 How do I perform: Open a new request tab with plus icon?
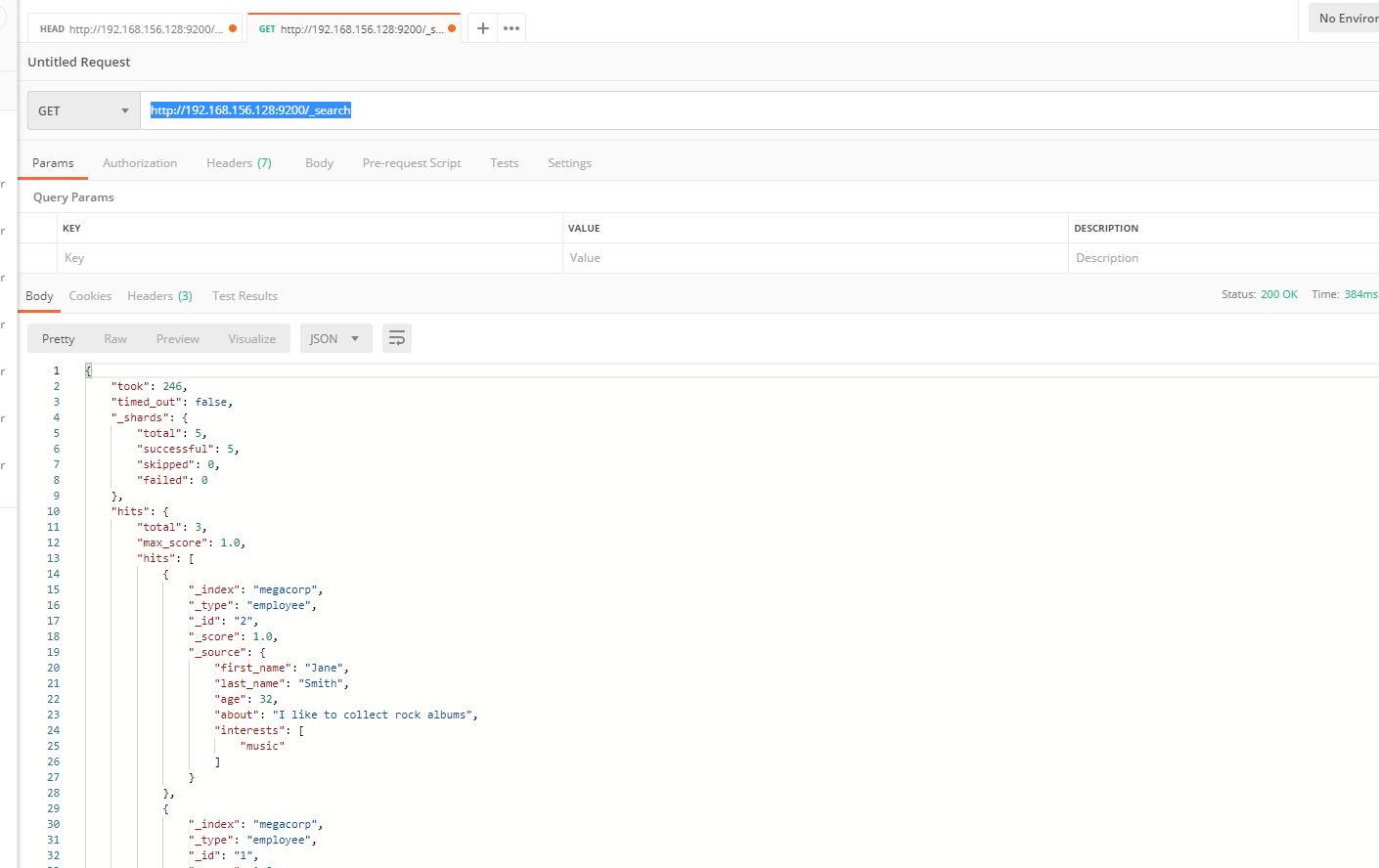483,28
